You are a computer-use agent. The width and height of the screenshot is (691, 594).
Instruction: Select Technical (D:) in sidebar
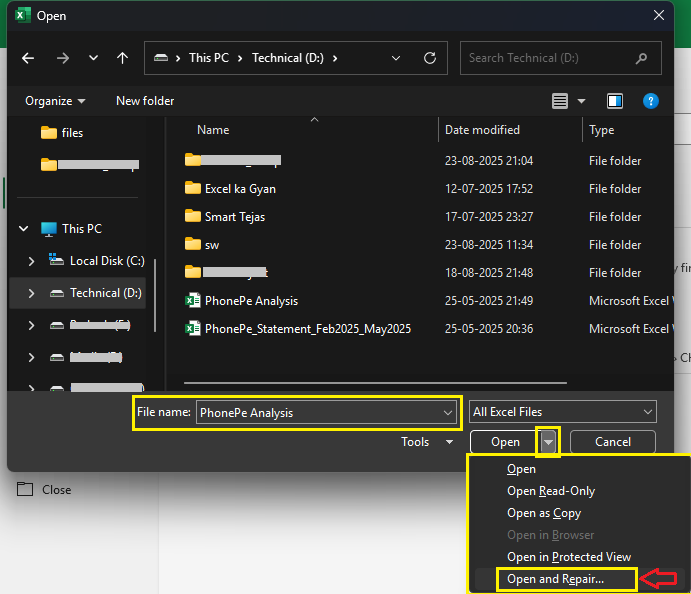pyautogui.click(x=95, y=293)
